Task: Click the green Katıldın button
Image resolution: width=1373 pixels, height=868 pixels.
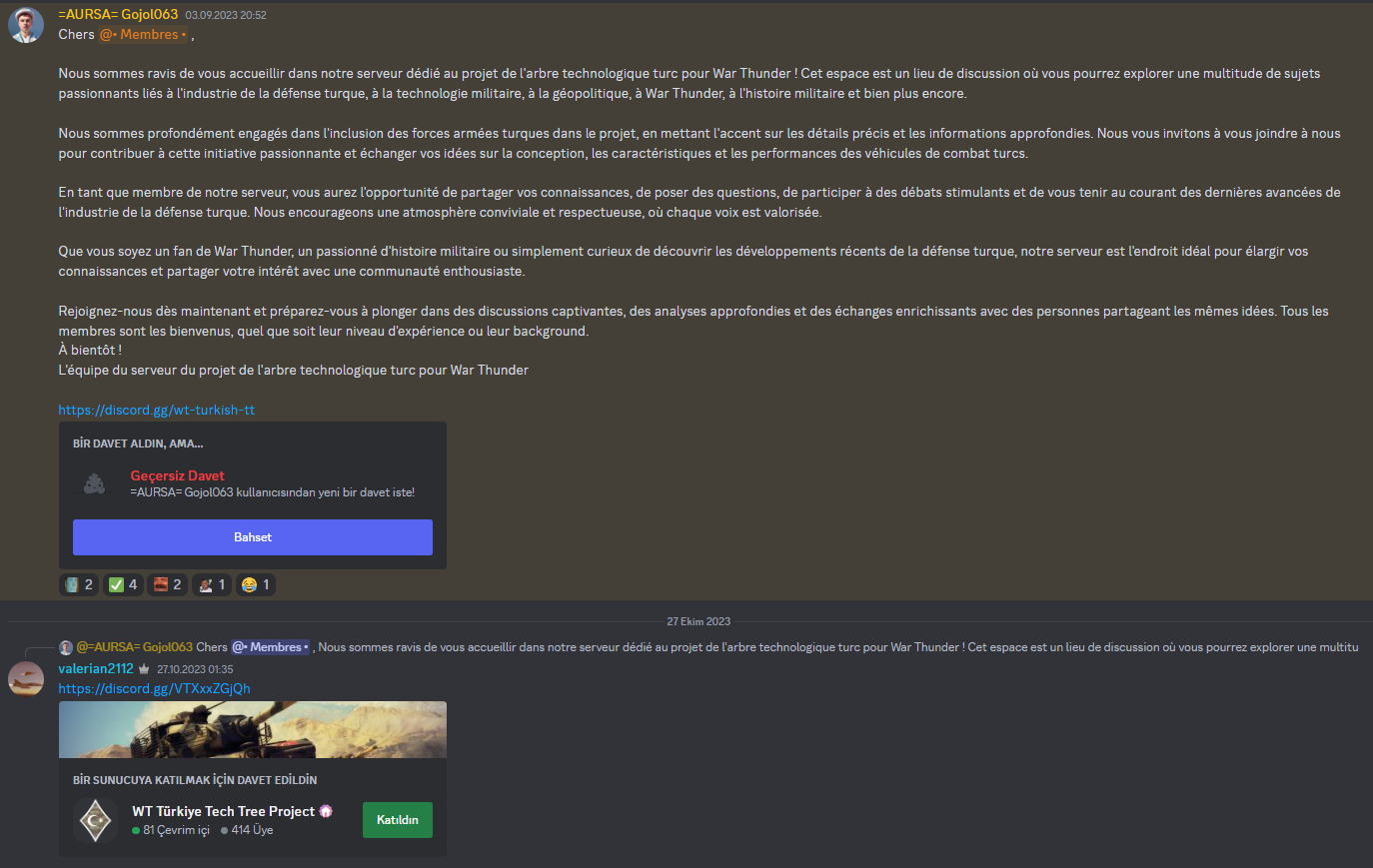Action: (x=398, y=820)
